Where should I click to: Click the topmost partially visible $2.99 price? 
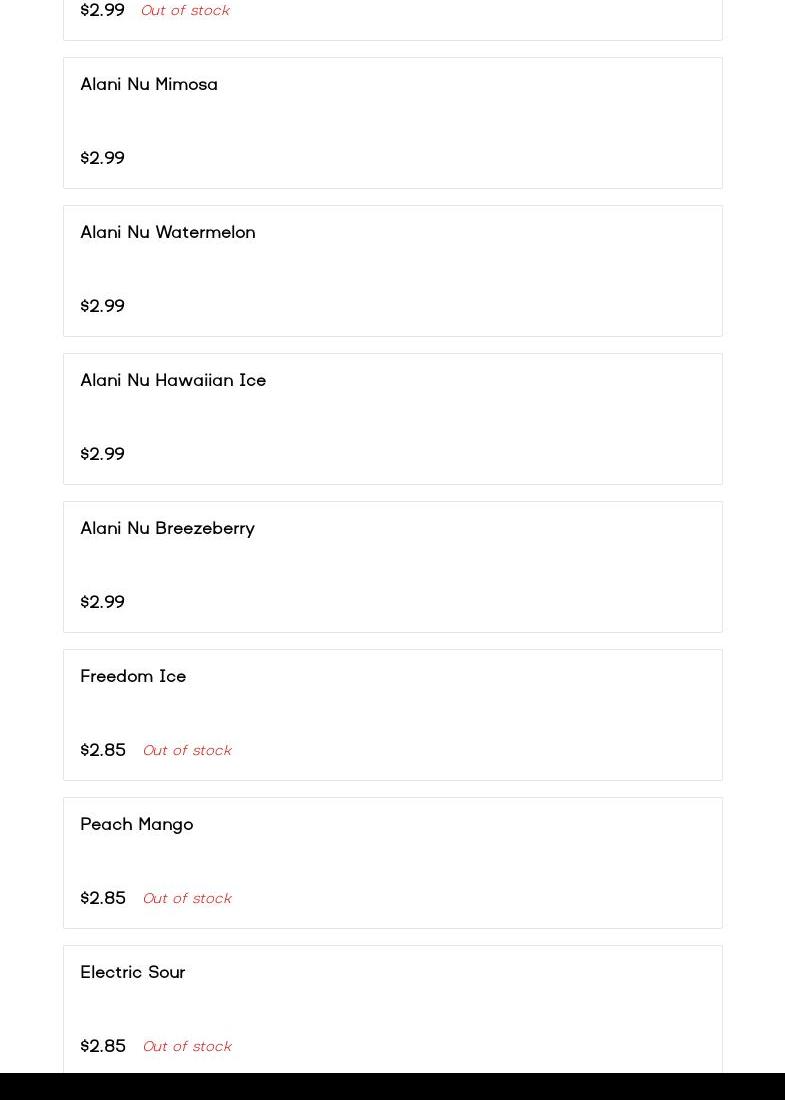102,10
